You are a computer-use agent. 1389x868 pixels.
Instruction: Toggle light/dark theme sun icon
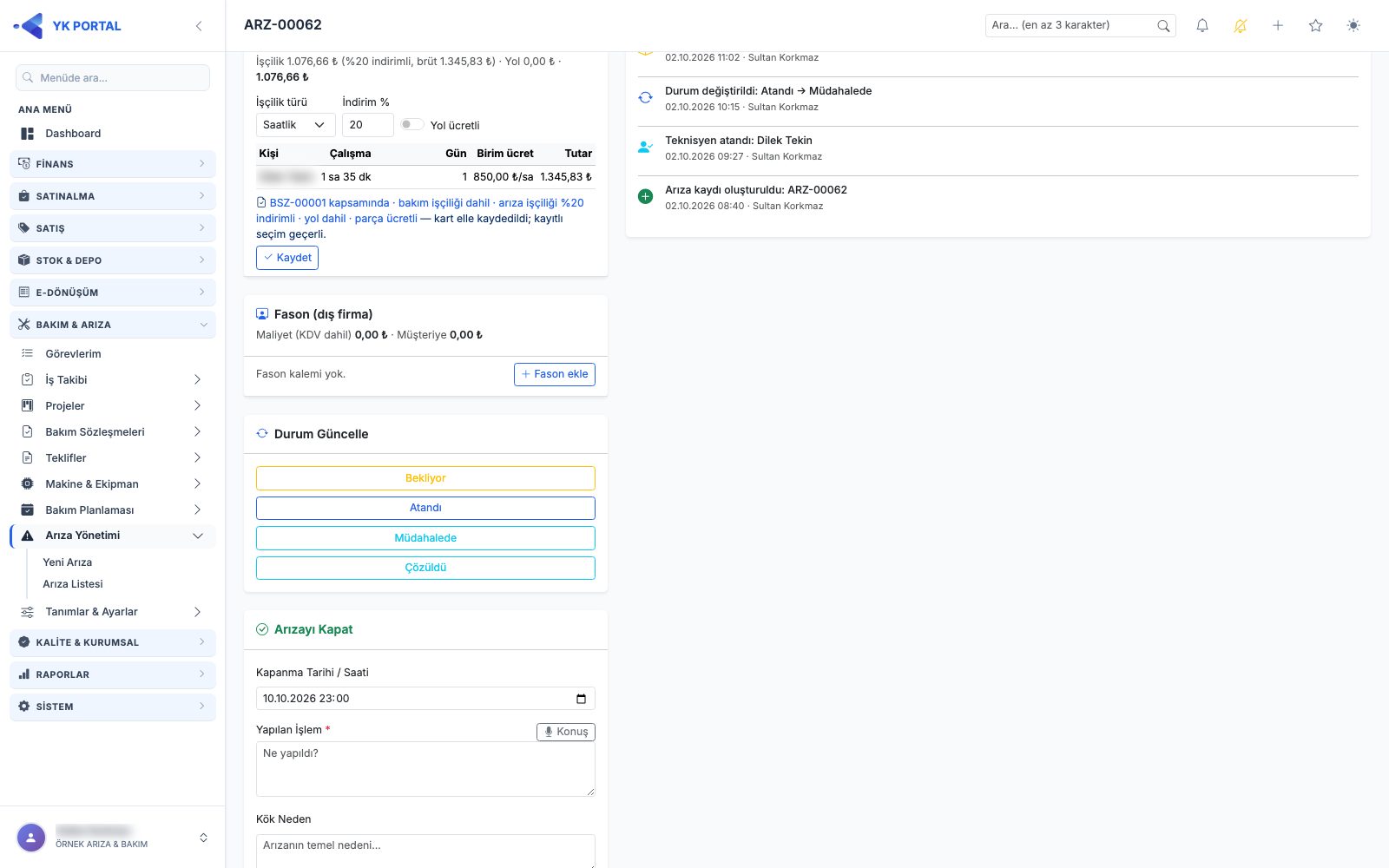tap(1353, 26)
